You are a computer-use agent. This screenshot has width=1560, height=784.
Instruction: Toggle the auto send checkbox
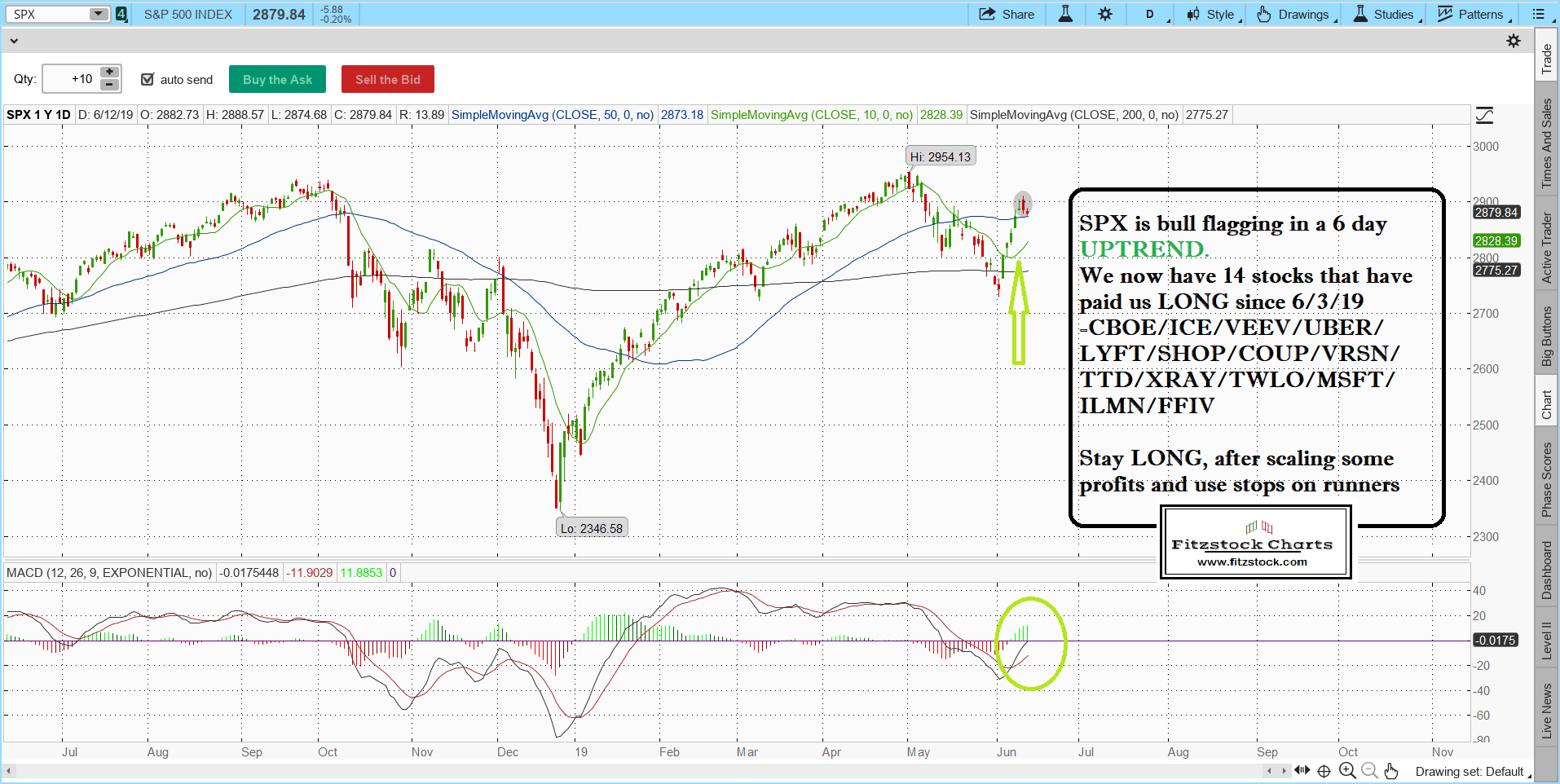(148, 79)
